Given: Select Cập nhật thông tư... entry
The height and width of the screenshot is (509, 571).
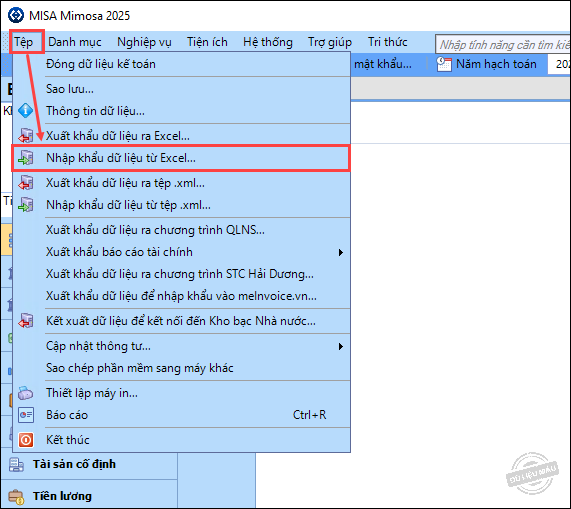Looking at the screenshot, I should point(181,346).
